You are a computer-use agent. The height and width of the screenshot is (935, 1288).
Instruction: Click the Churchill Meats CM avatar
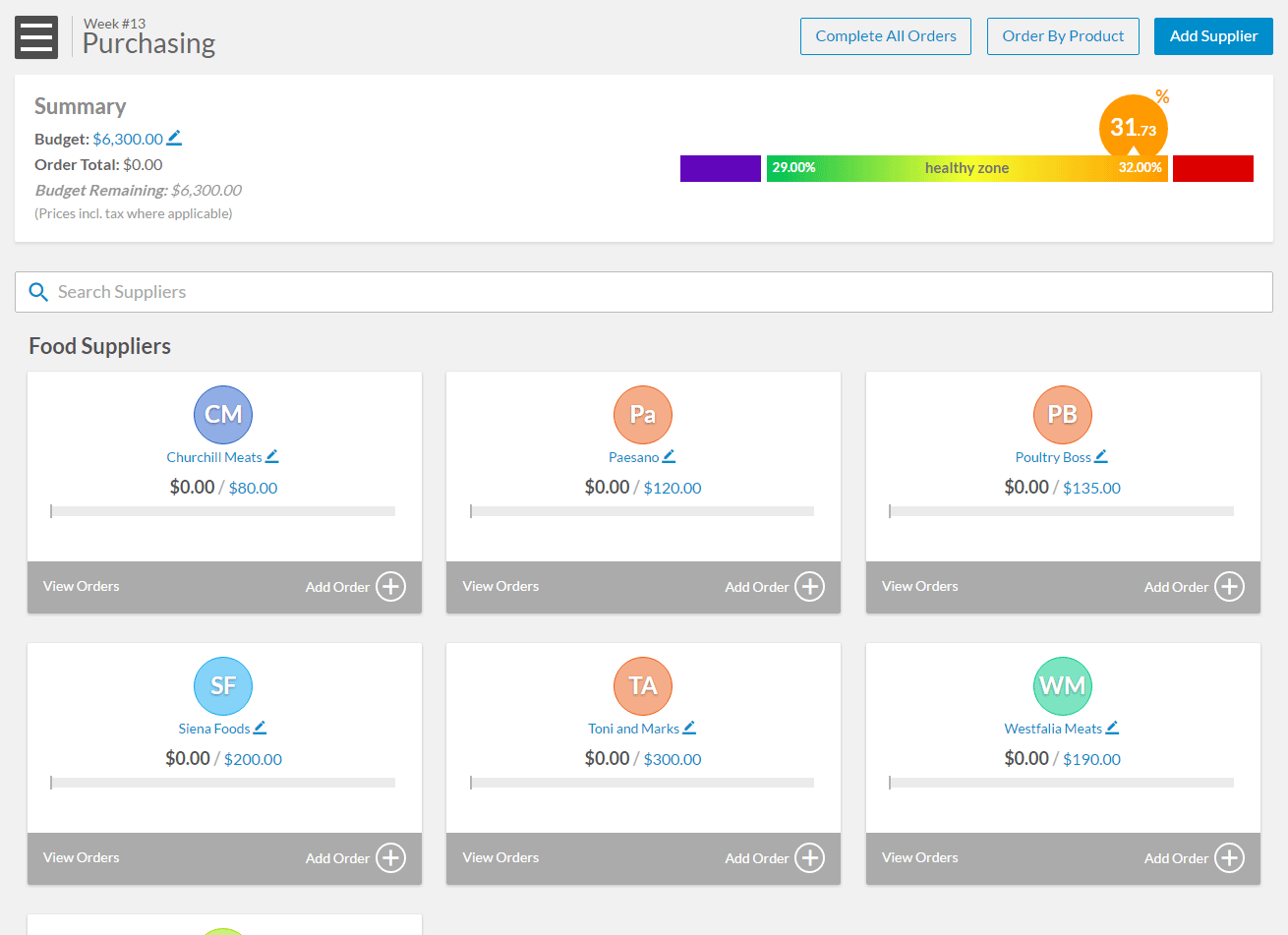223,415
